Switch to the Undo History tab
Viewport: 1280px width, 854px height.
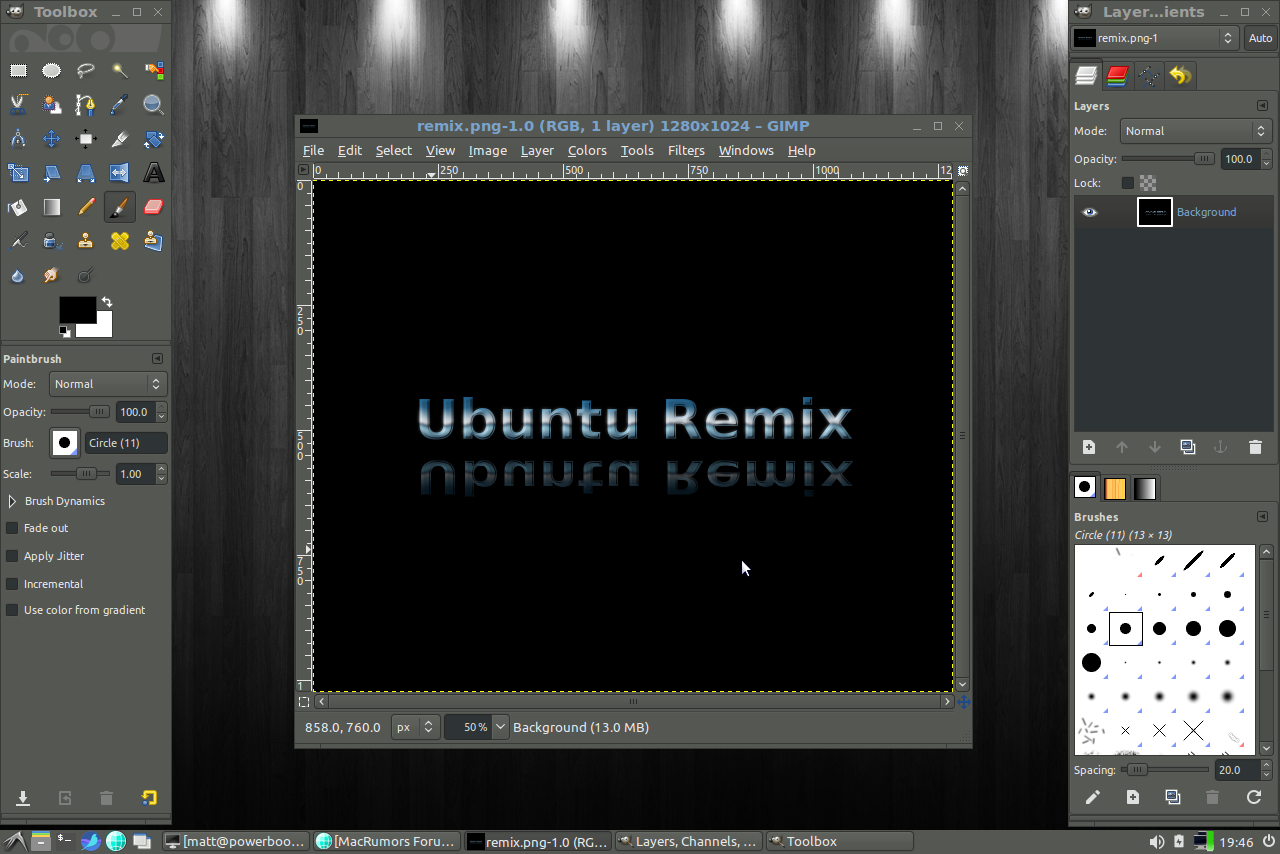(1180, 75)
